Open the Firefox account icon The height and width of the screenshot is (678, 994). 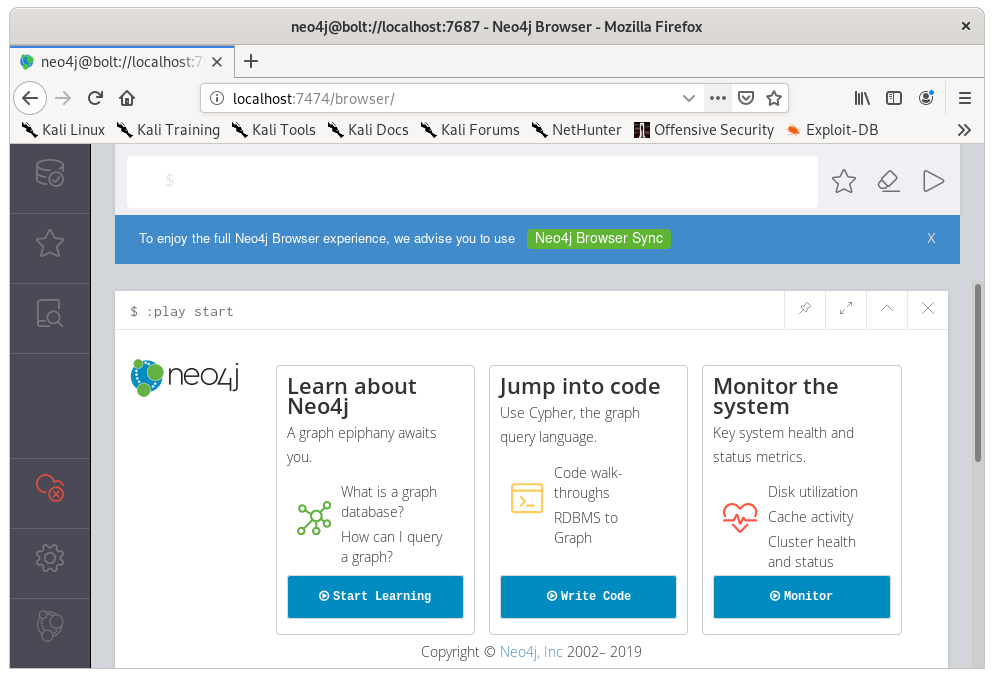point(926,98)
